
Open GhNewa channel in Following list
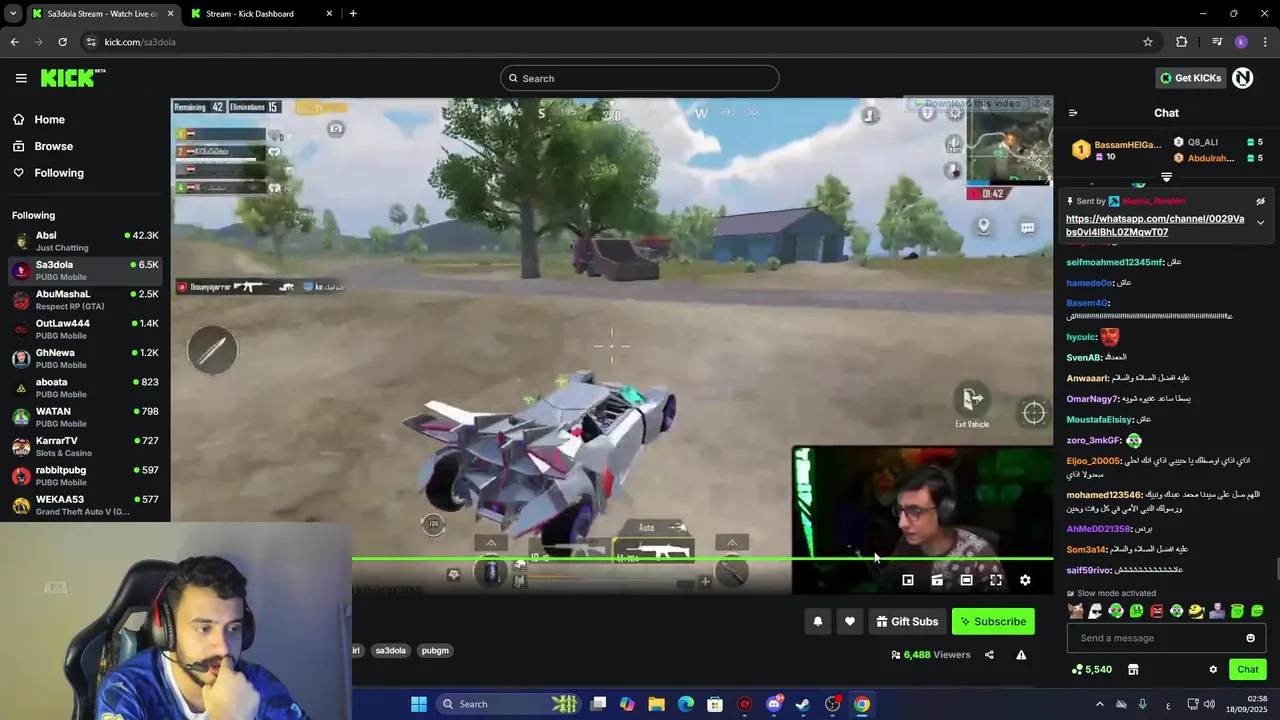tap(85, 358)
